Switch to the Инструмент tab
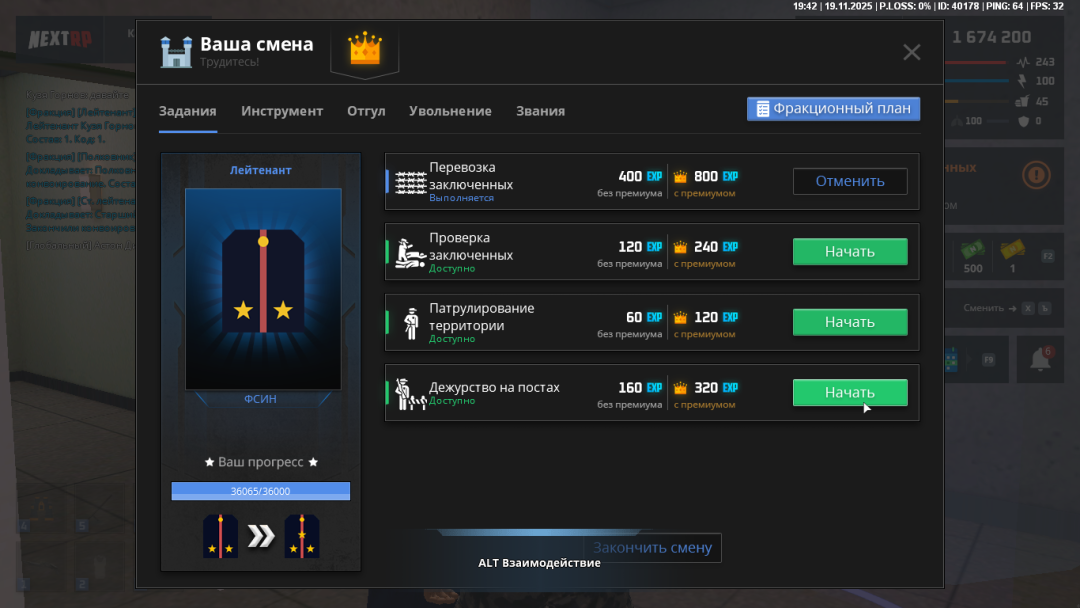The width and height of the screenshot is (1080, 608). [282, 111]
